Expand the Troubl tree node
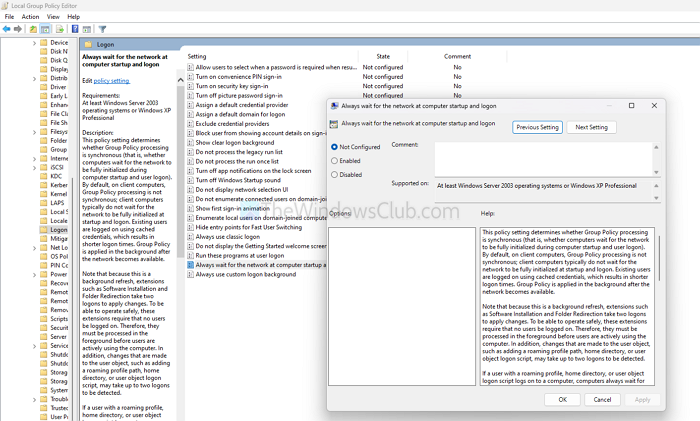The width and height of the screenshot is (700, 421). 34,400
